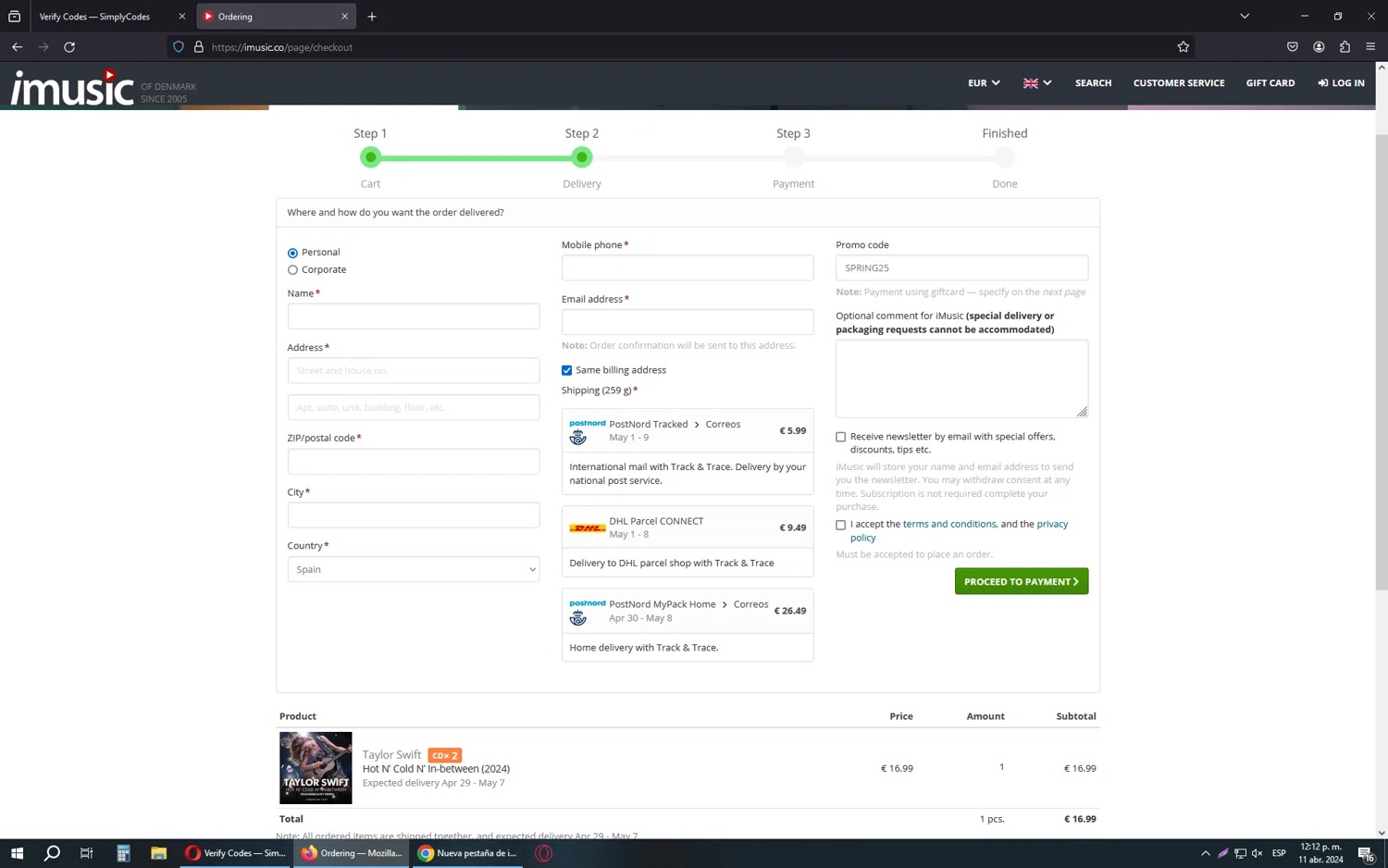Image resolution: width=1388 pixels, height=868 pixels.
Task: Switch to Verify Codes SimplyCodes tab
Action: point(111,17)
